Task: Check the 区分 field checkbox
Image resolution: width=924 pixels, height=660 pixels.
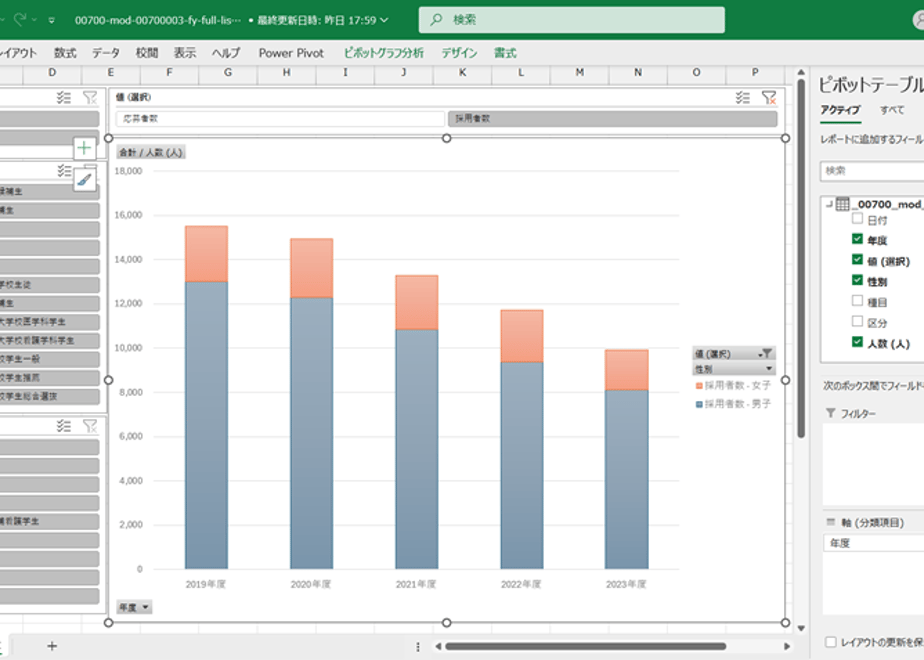Action: click(857, 321)
